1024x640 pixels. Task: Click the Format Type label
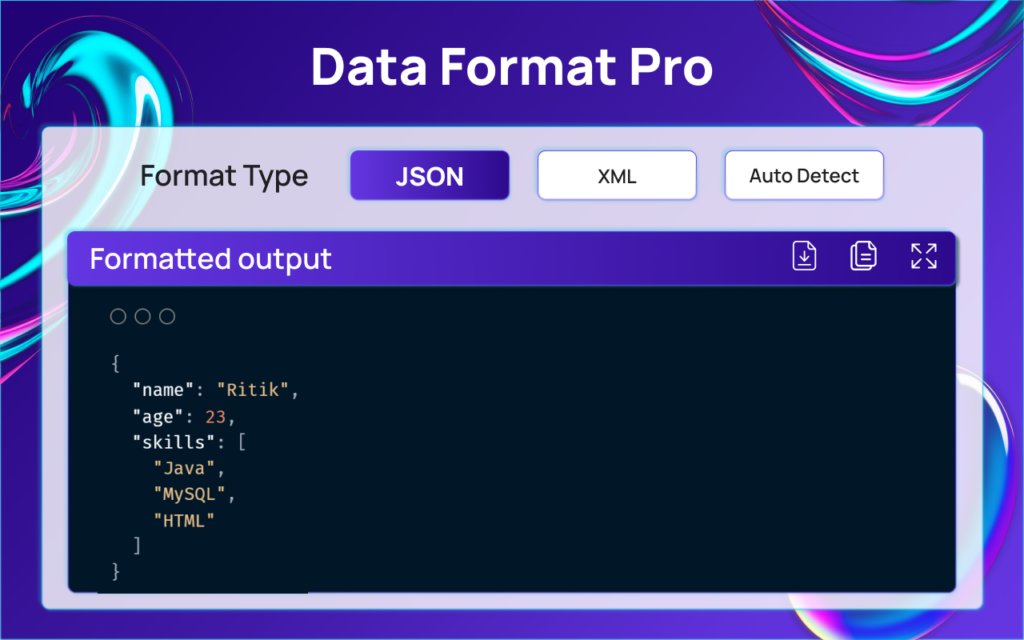224,177
